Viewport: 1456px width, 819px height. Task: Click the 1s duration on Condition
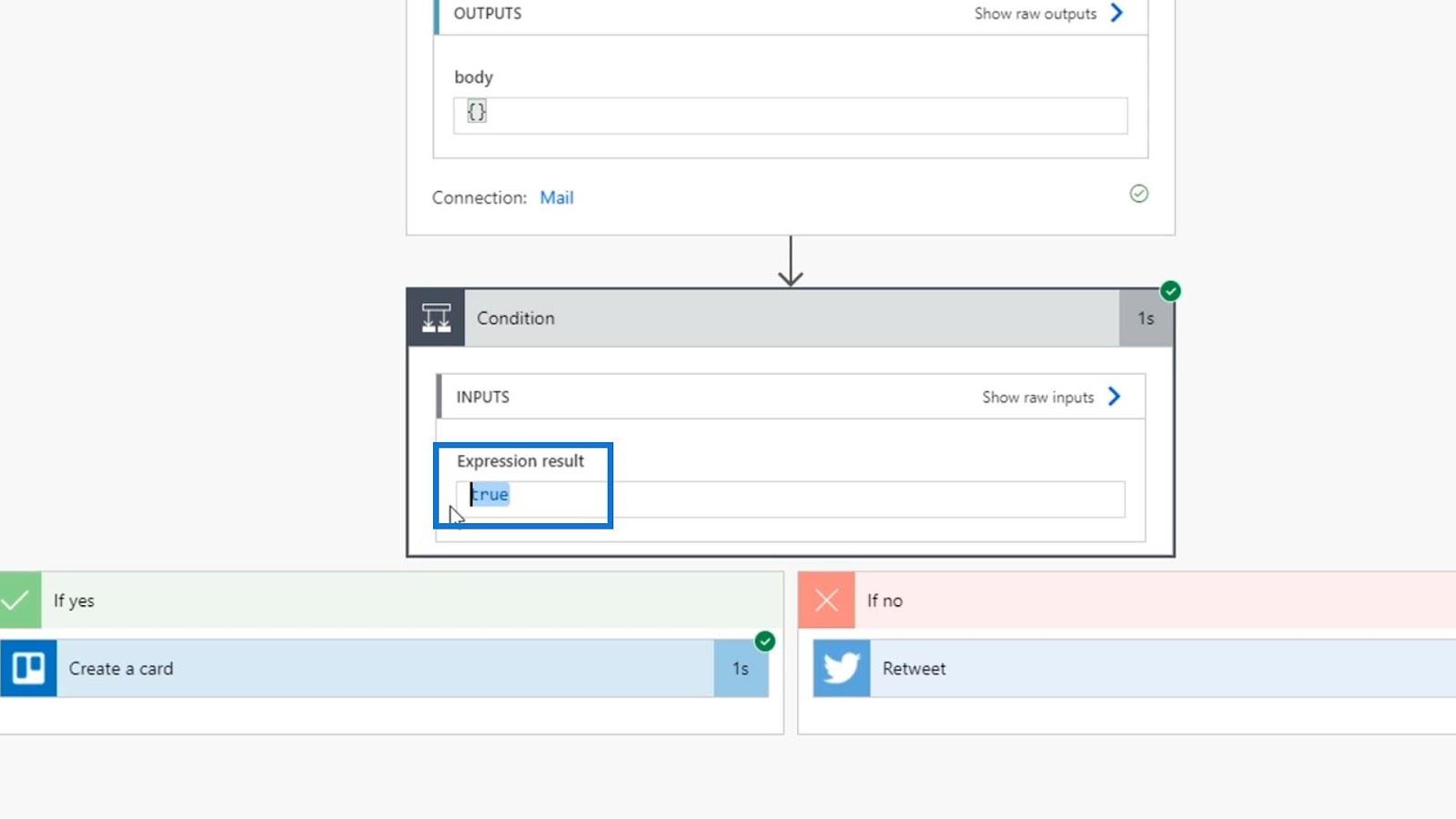tap(1146, 318)
